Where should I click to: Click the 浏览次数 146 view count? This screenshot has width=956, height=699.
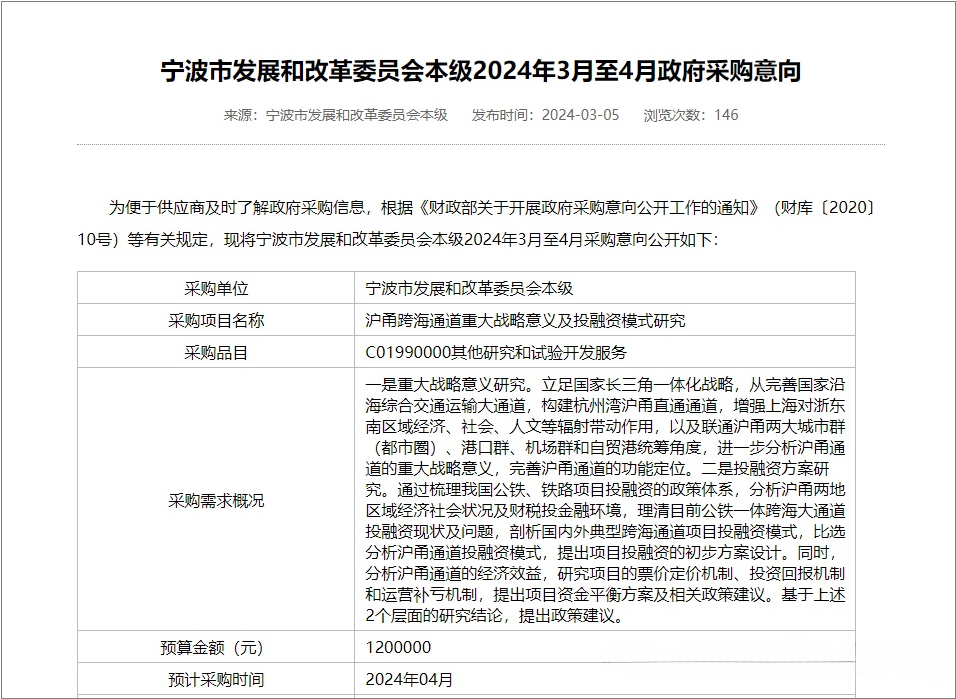(x=691, y=115)
